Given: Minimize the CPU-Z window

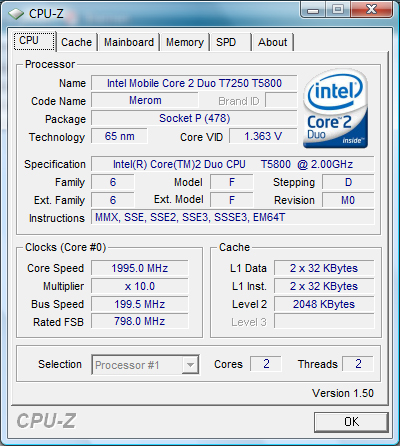Looking at the screenshot, I should [313, 10].
